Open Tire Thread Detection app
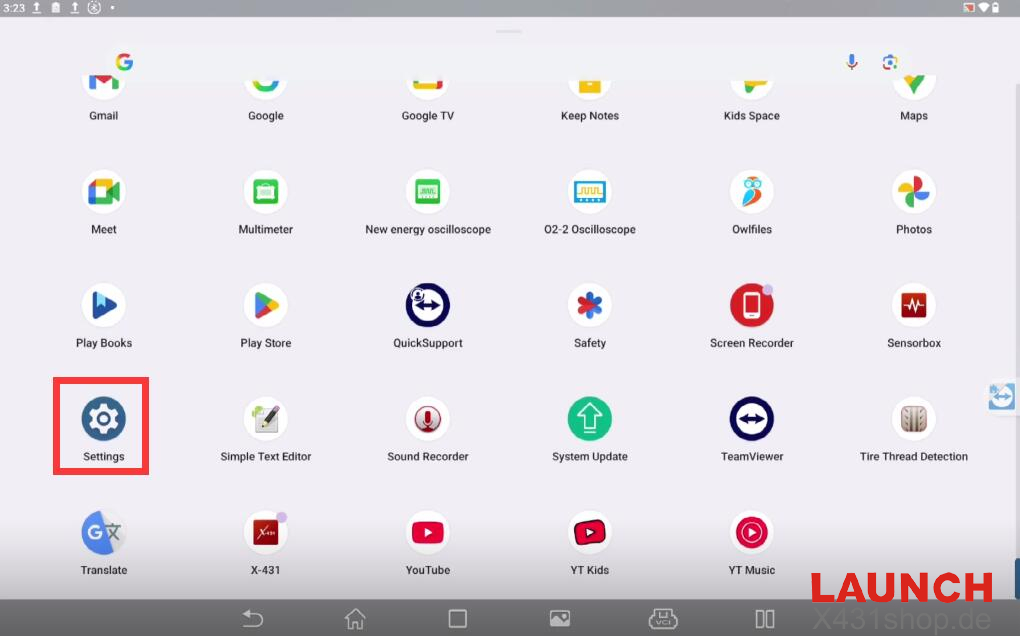Image resolution: width=1020 pixels, height=636 pixels. 913,420
